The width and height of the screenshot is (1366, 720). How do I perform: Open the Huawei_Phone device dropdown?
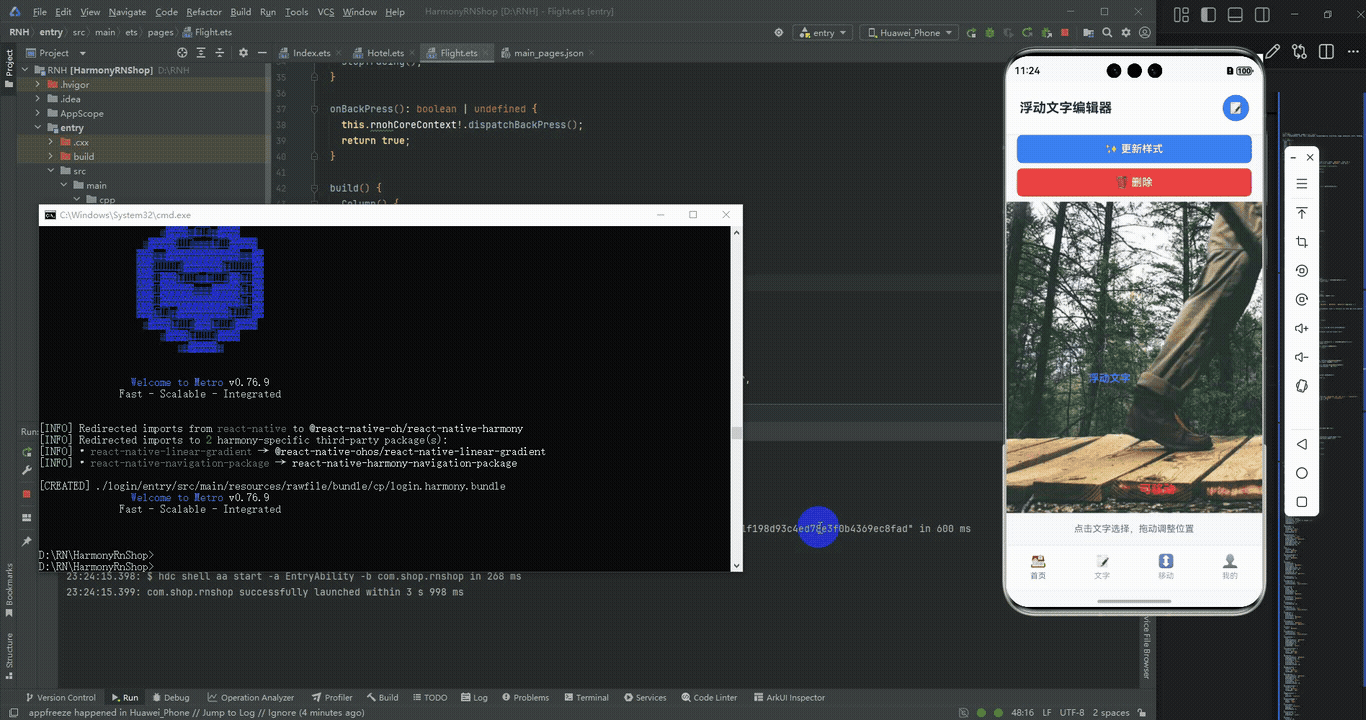[x=908, y=32]
